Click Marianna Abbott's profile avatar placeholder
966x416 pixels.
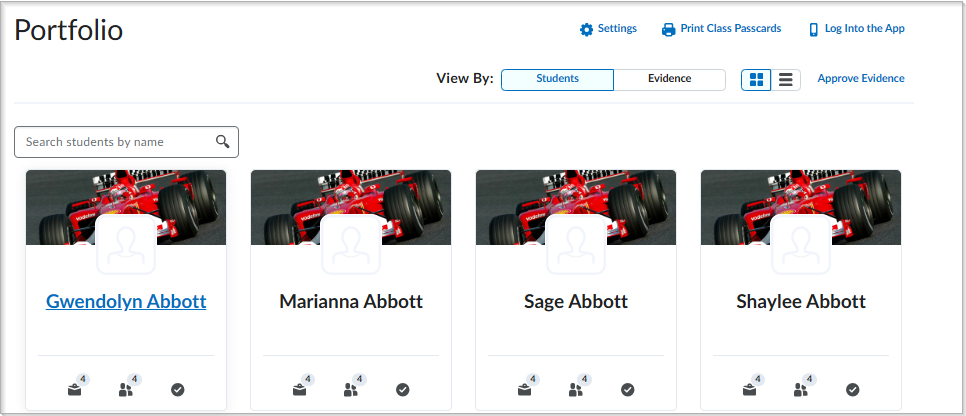[x=351, y=245]
